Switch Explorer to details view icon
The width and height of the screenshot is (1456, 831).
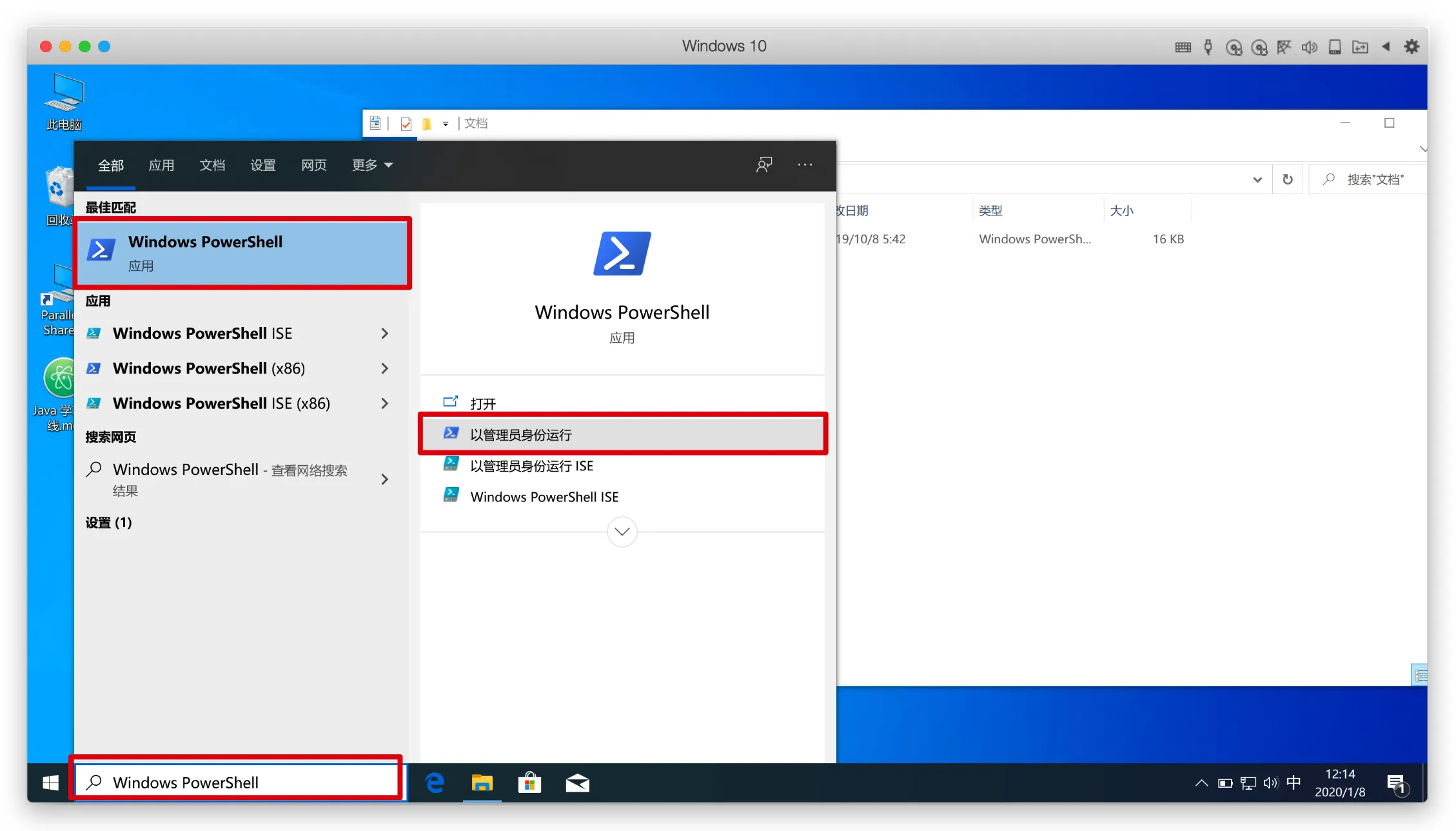(1420, 675)
